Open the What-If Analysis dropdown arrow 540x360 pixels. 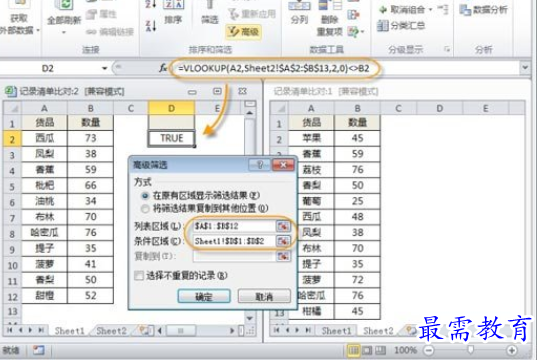click(x=362, y=32)
